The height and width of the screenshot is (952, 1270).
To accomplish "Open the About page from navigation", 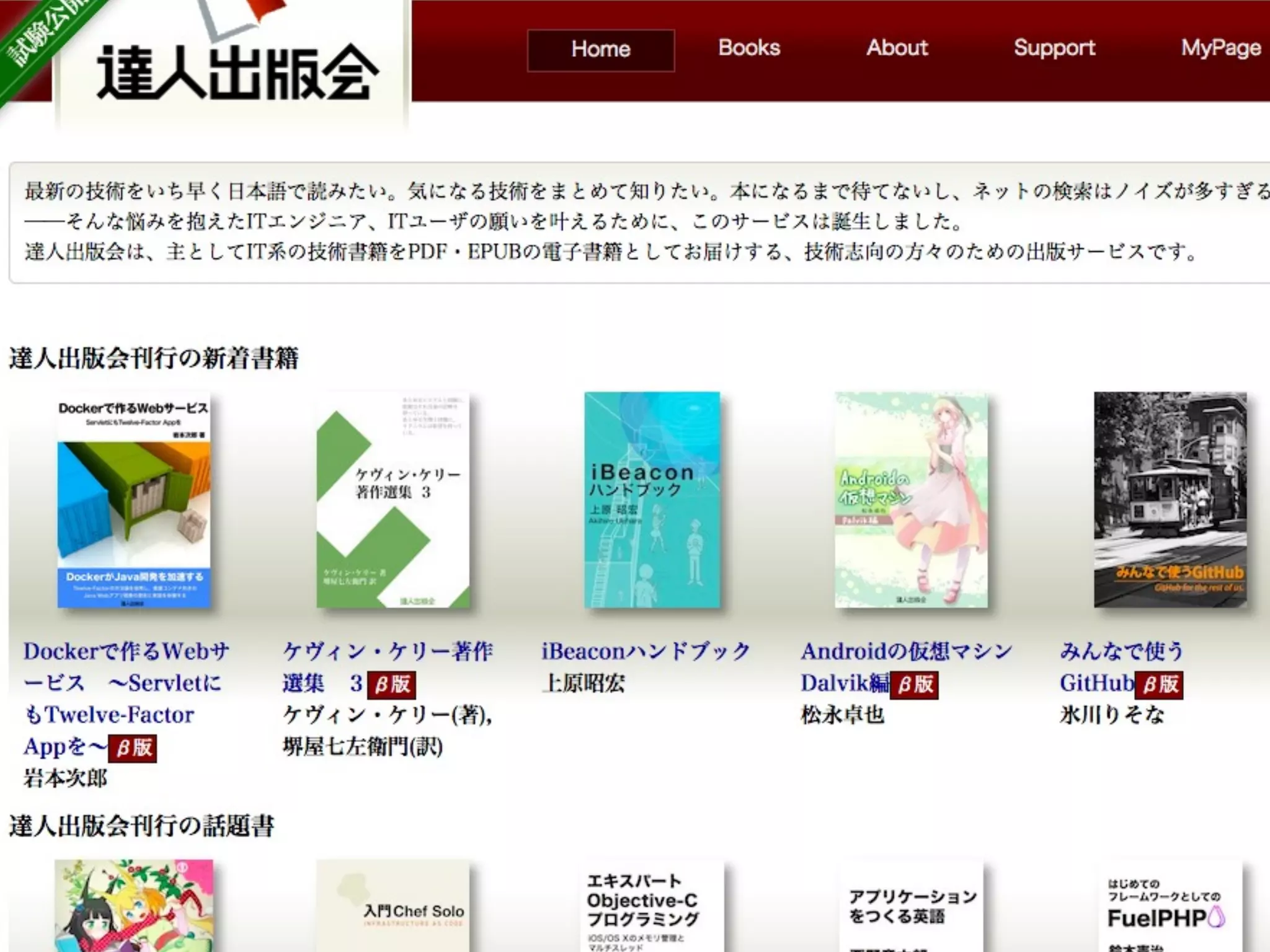I will 897,48.
